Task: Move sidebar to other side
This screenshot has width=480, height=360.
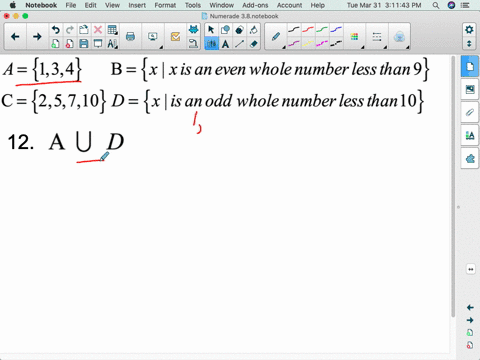Action: [x=471, y=269]
